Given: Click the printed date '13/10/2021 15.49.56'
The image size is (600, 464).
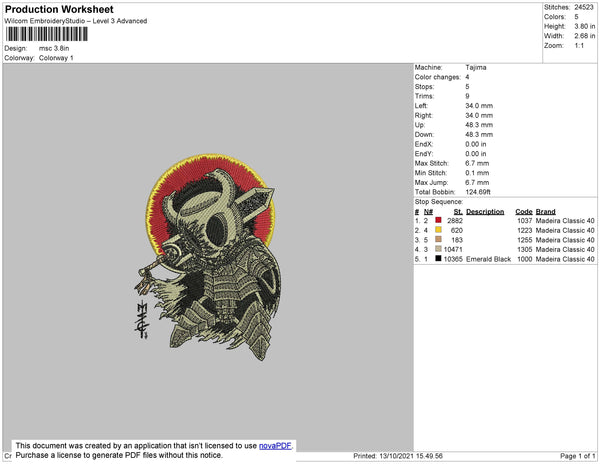Looking at the screenshot, I should (411, 456).
